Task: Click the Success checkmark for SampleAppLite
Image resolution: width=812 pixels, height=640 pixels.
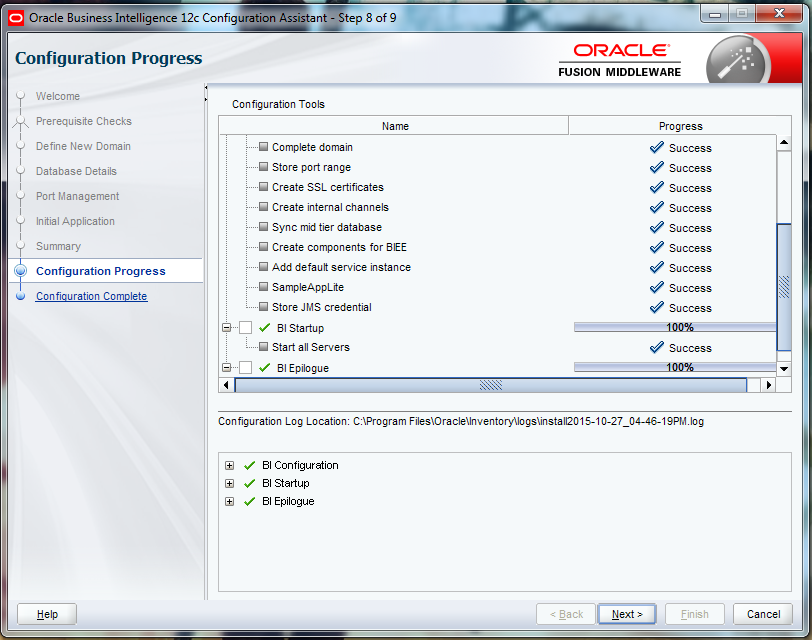Action: (657, 287)
